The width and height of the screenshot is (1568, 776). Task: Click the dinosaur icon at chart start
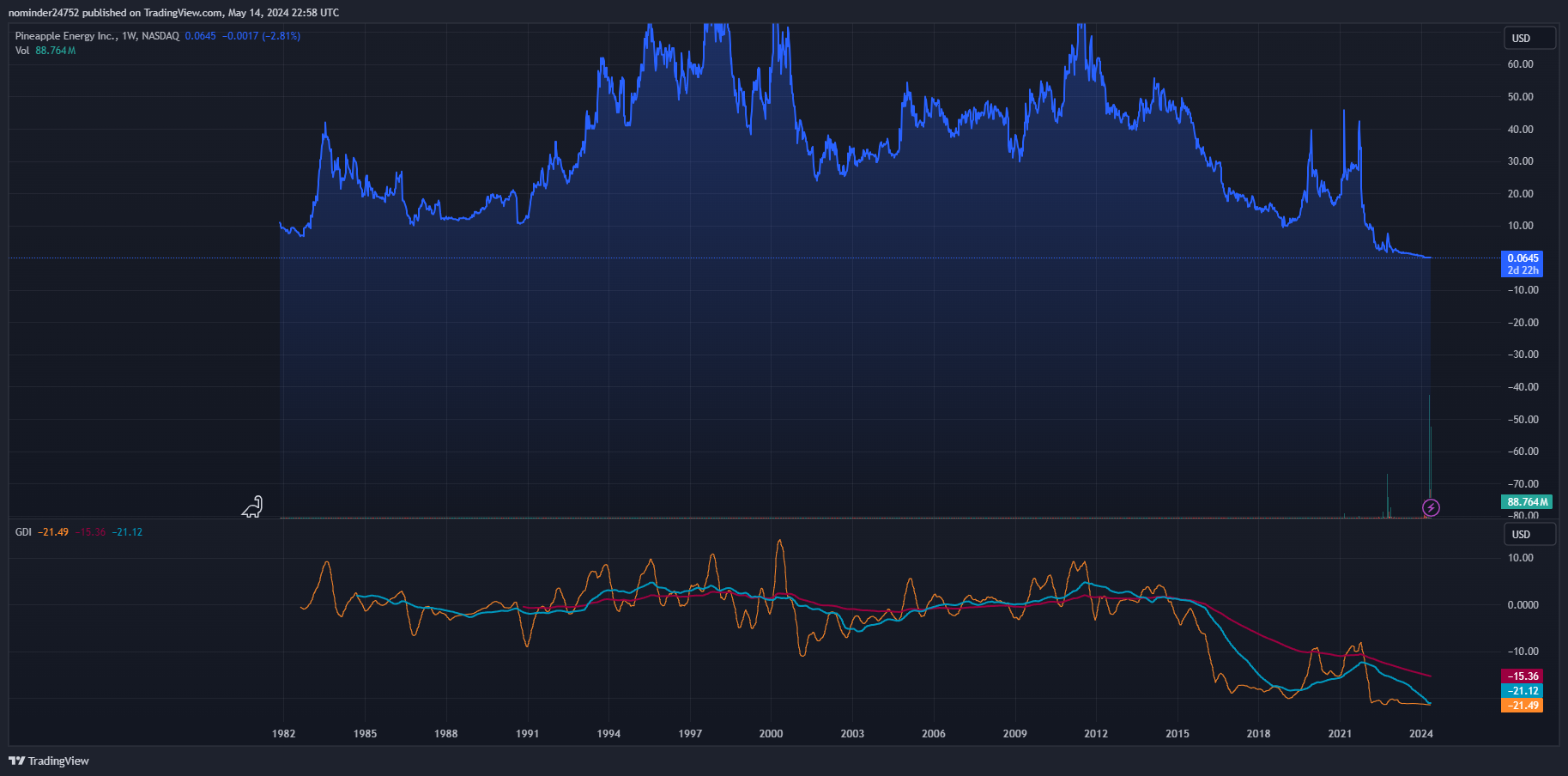point(252,507)
